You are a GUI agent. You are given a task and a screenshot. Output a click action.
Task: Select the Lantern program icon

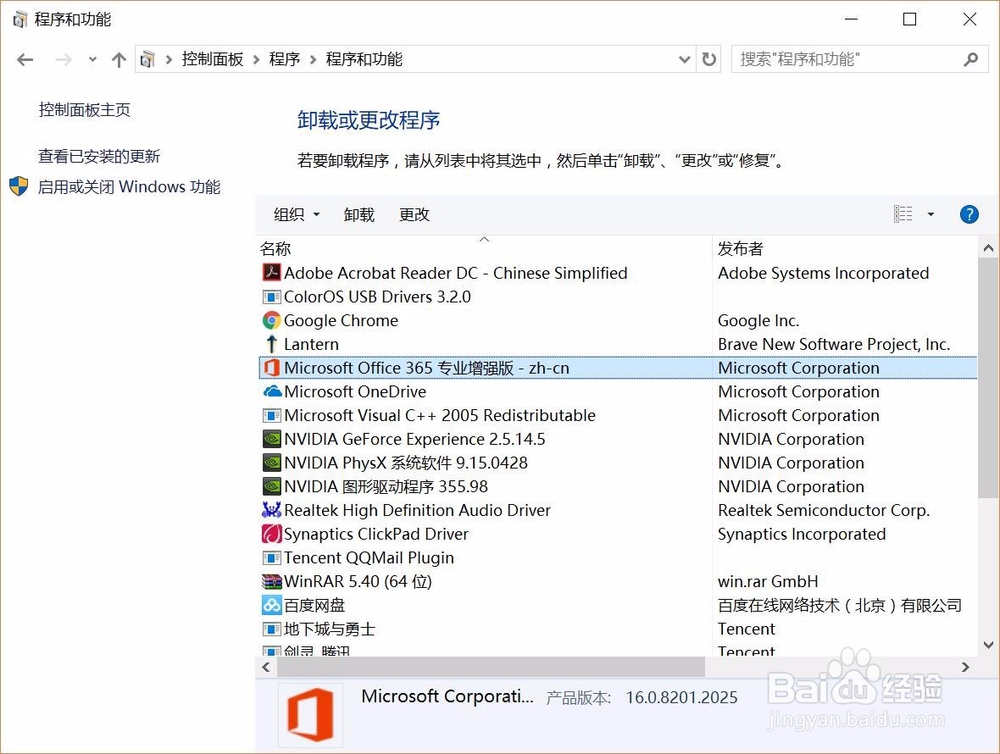pos(271,344)
